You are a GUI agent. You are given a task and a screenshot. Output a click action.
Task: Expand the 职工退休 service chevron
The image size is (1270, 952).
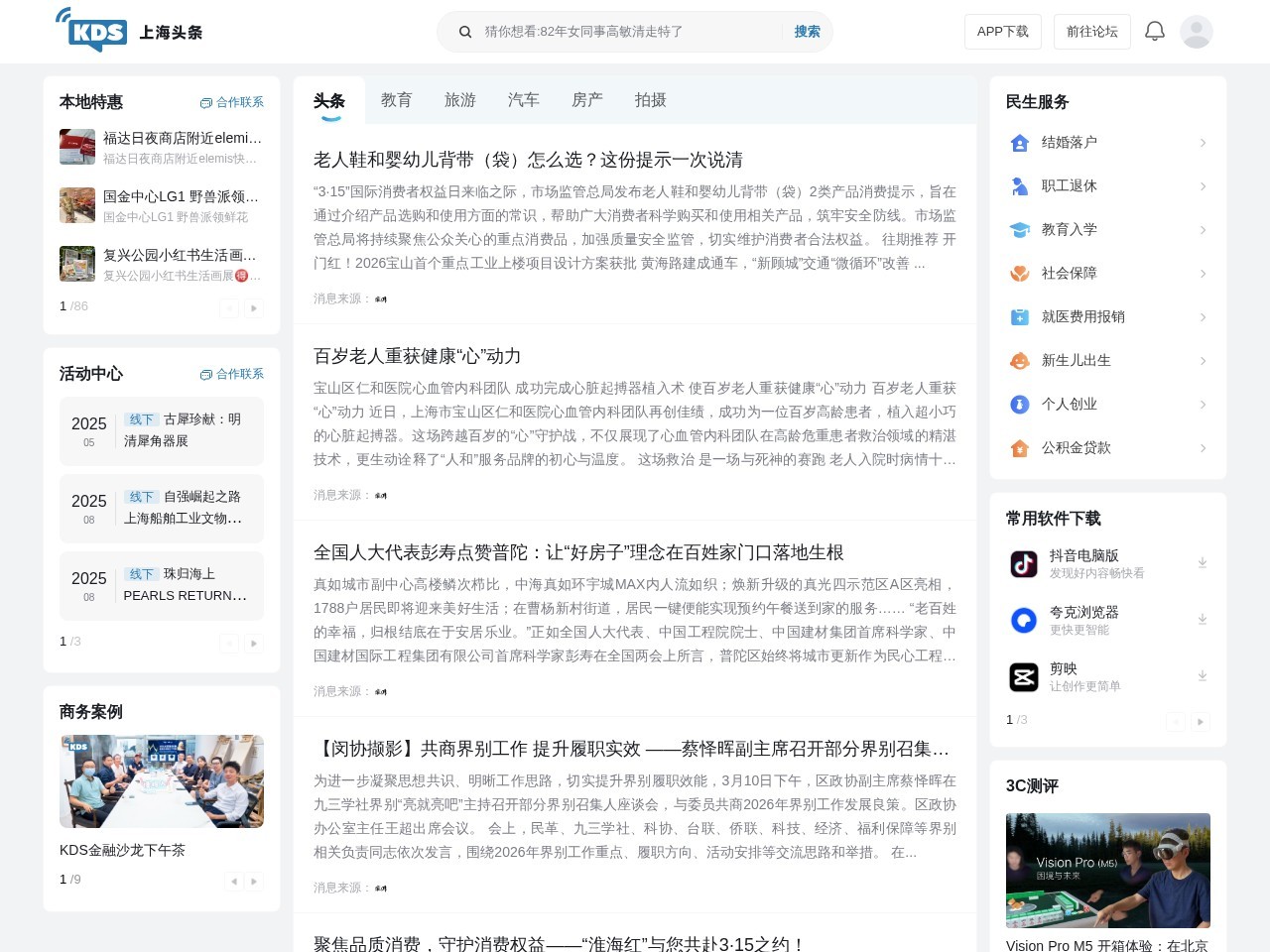tap(1203, 186)
